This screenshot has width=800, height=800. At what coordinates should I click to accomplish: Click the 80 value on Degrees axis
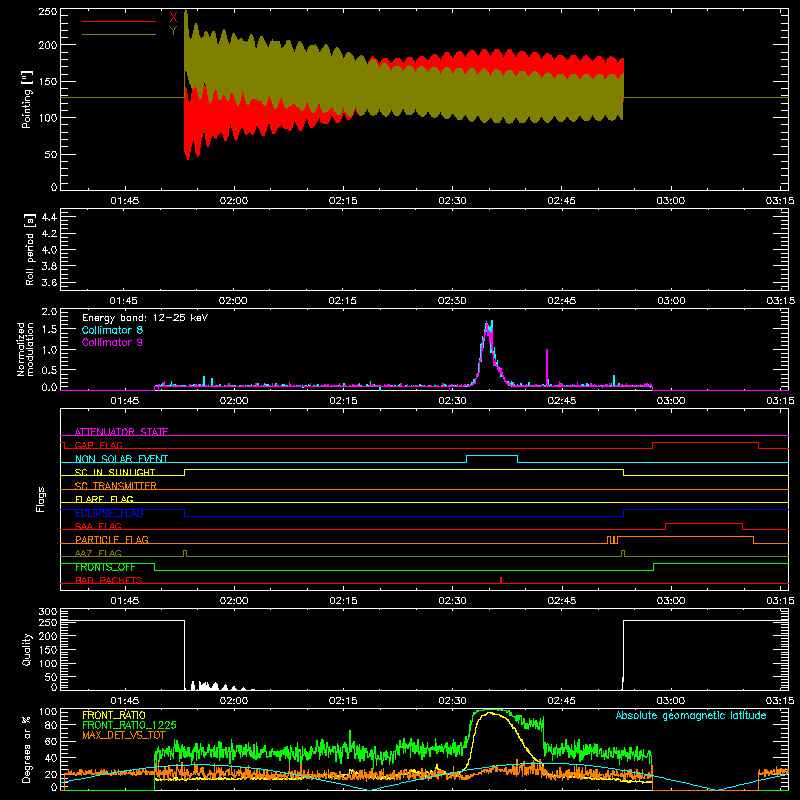(51, 725)
